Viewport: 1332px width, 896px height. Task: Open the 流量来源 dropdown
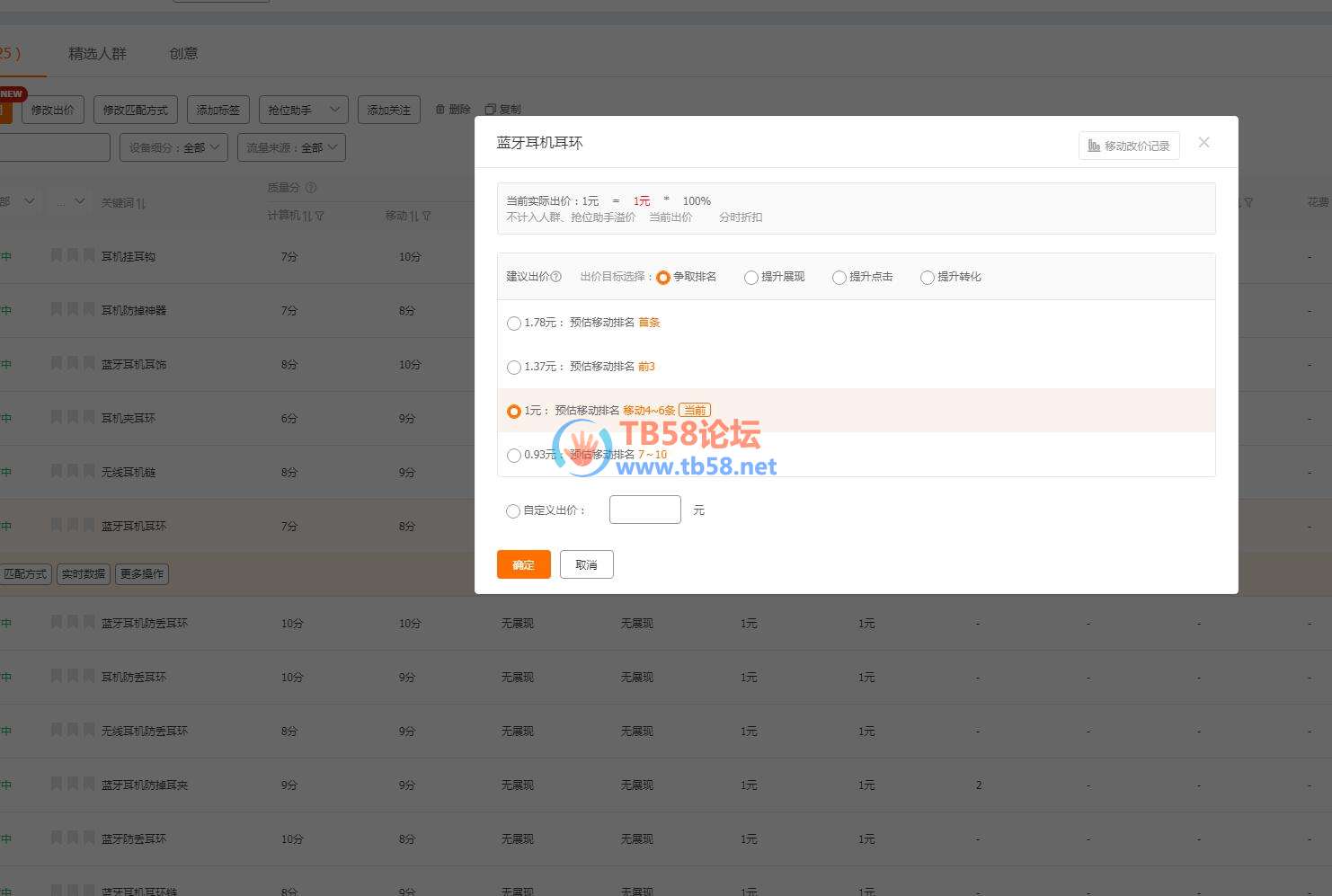[291, 147]
